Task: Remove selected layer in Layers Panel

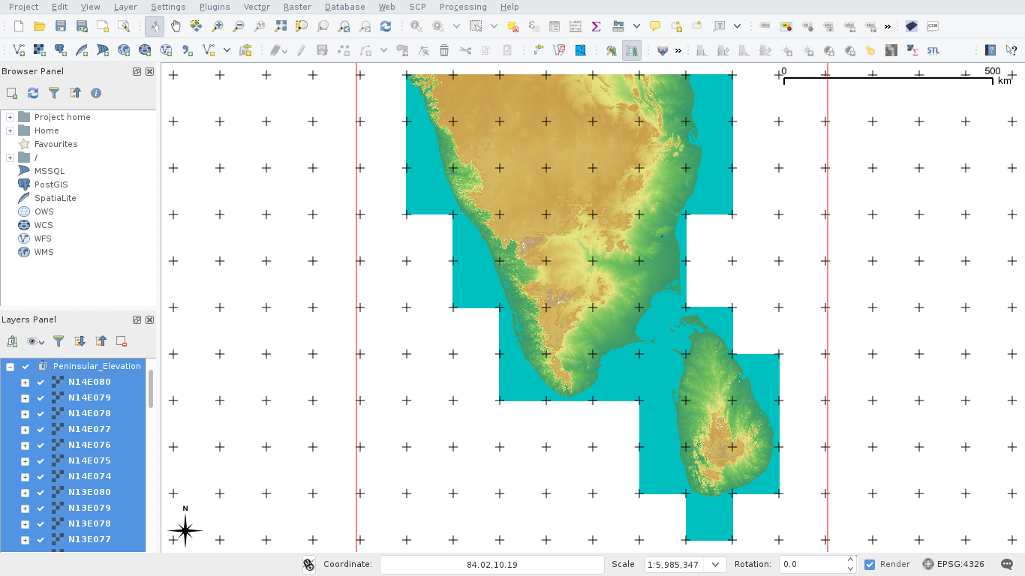Action: [121, 341]
